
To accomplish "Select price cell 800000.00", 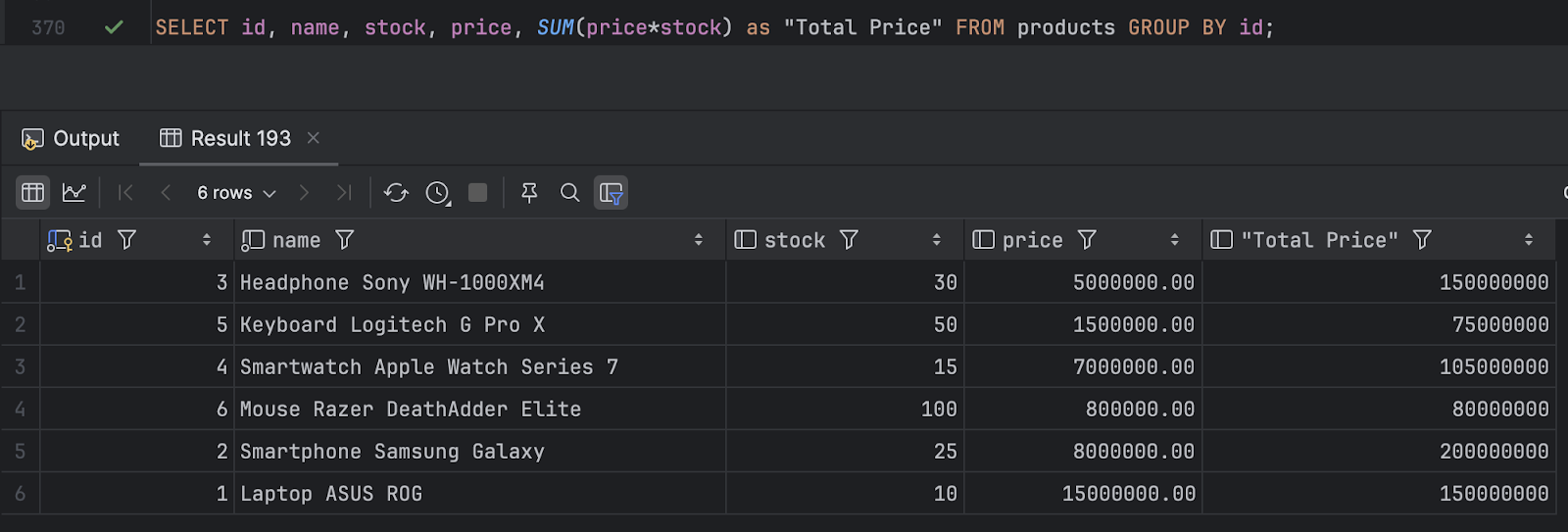I will tap(1083, 409).
